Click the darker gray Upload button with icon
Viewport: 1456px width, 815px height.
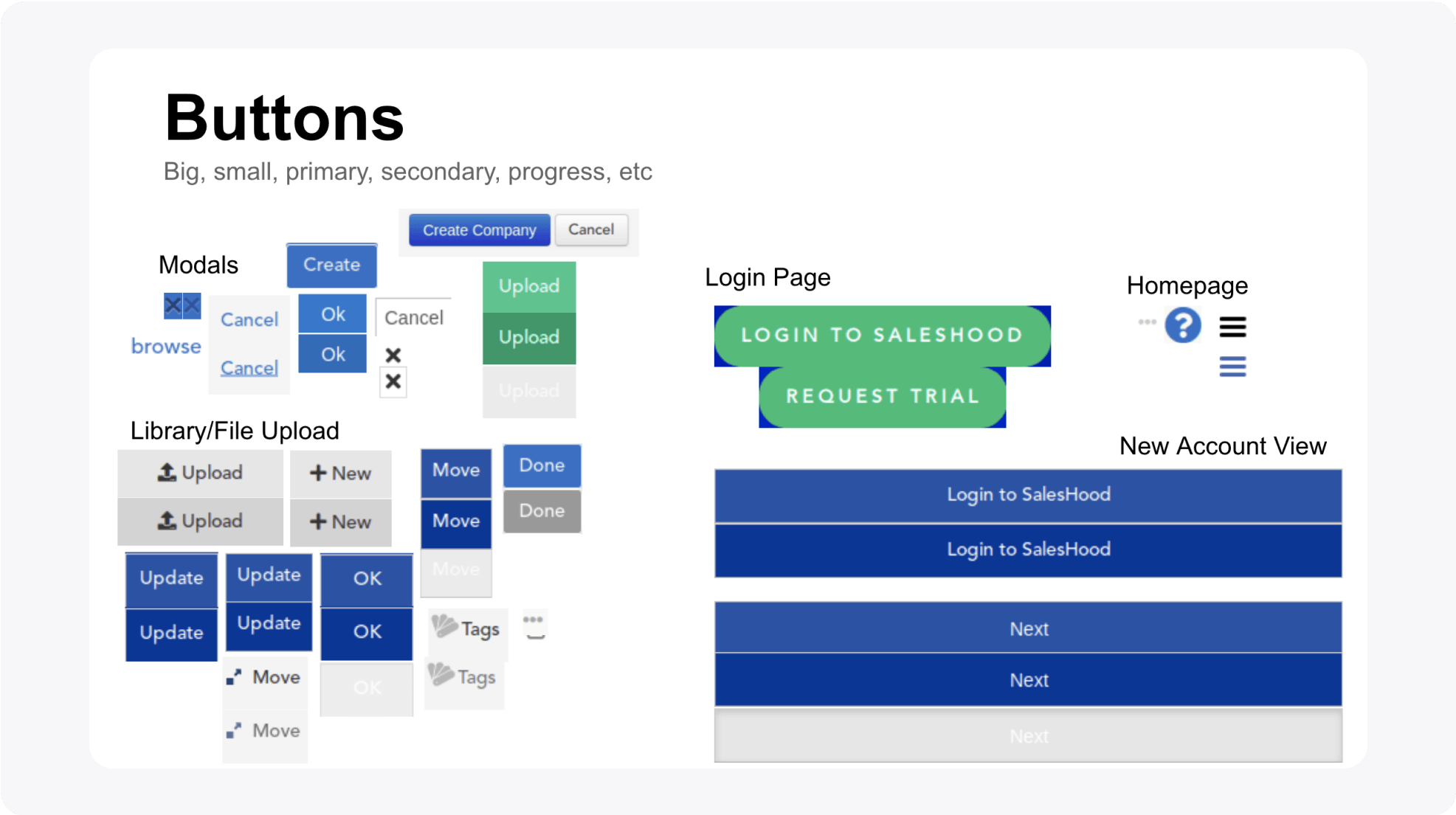click(x=200, y=521)
